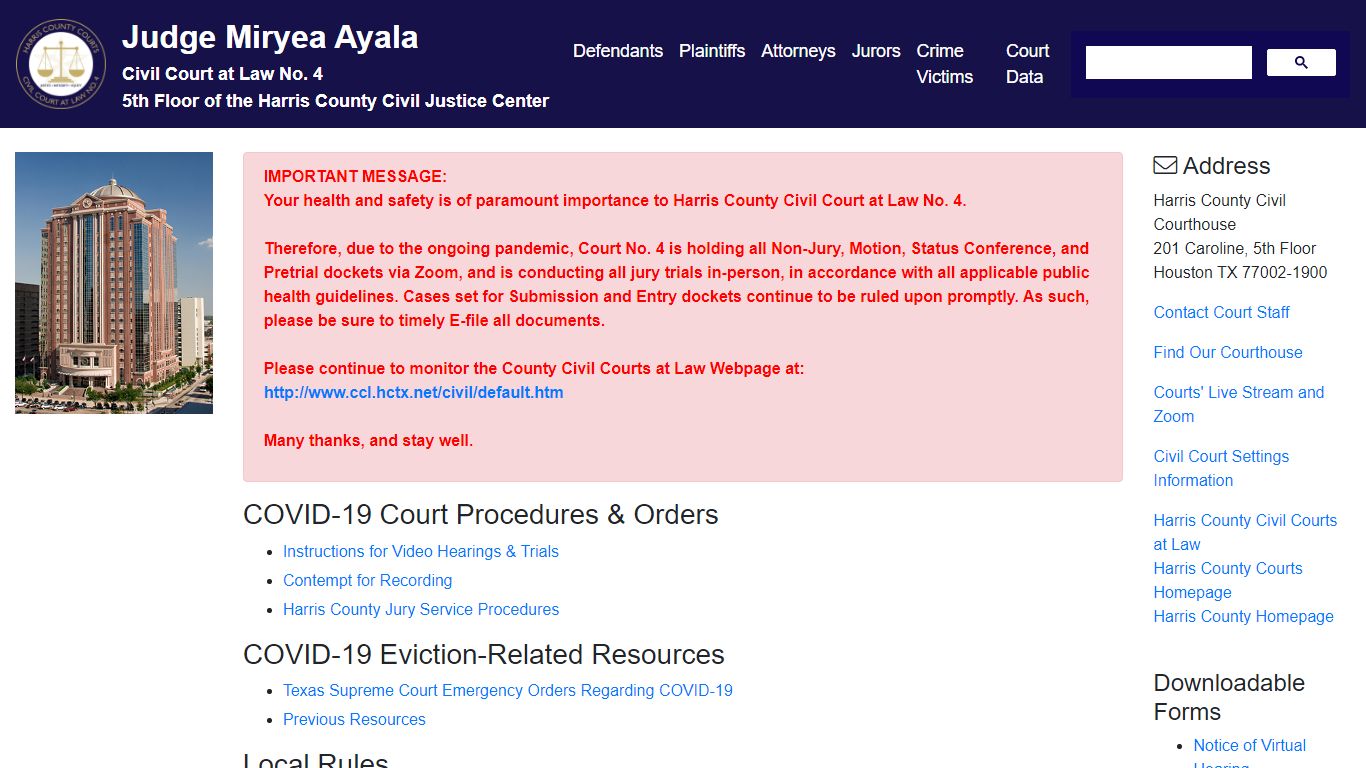Open the Defendants menu
The width and height of the screenshot is (1366, 768).
(618, 51)
